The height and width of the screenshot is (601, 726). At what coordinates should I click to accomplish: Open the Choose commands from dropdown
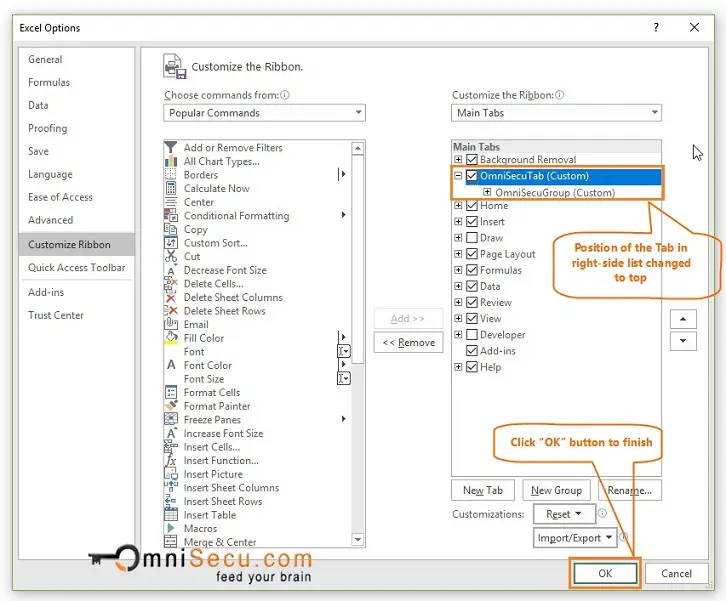click(x=264, y=113)
